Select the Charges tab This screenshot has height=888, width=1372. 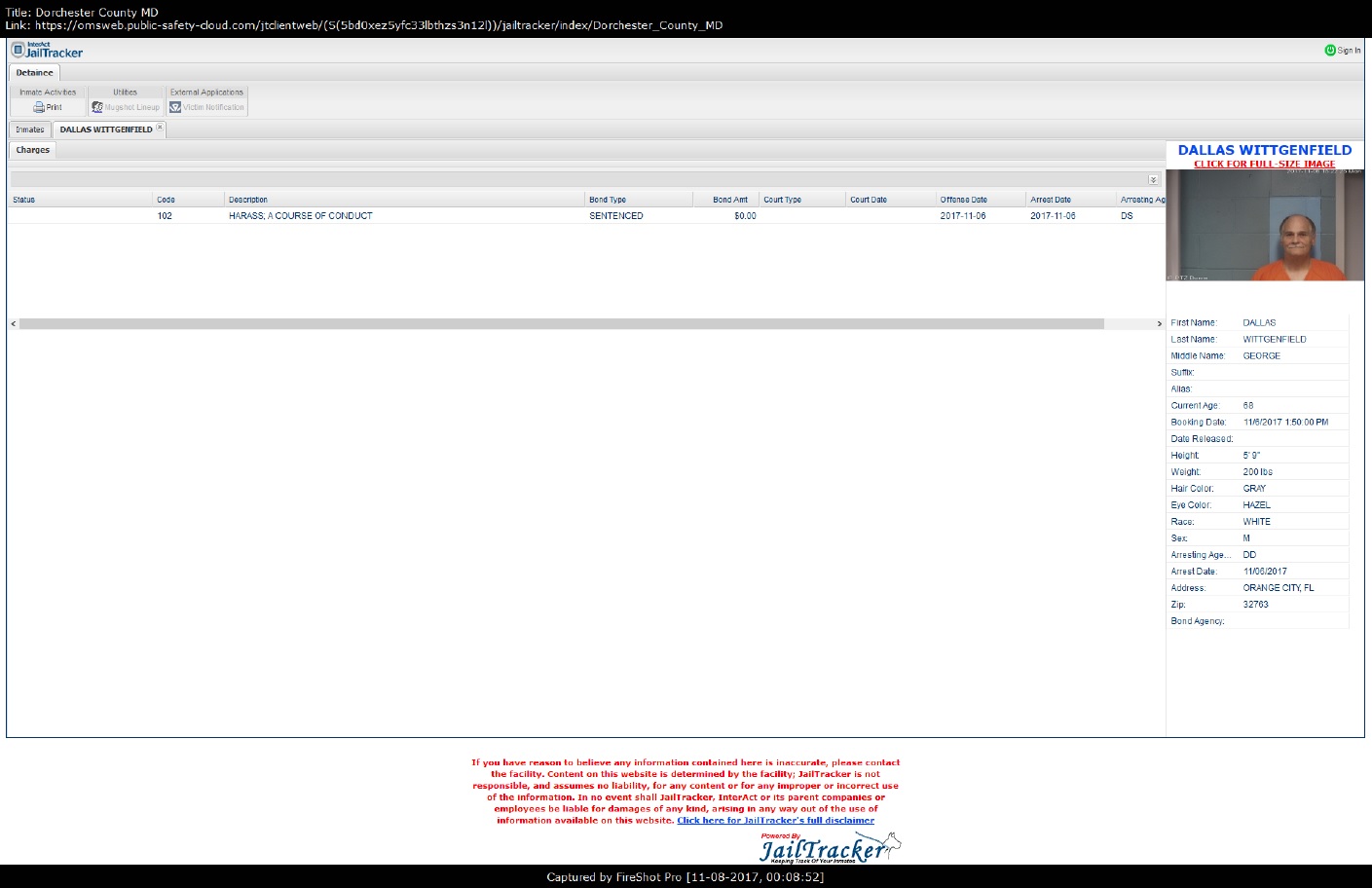(x=32, y=150)
